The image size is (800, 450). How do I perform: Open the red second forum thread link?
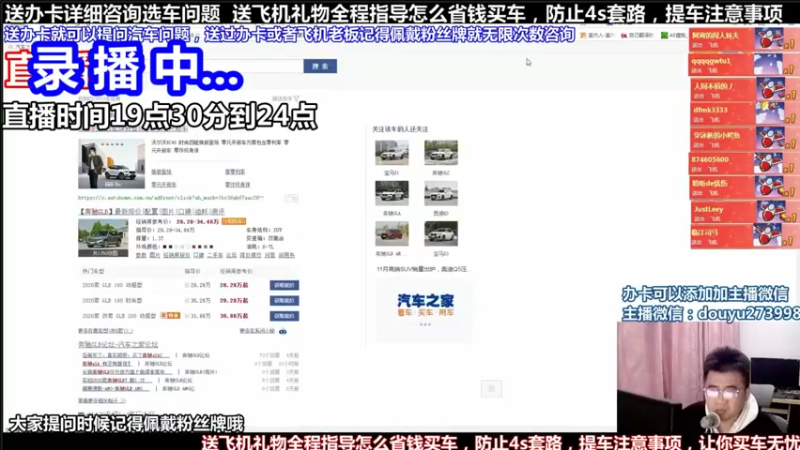point(107,364)
